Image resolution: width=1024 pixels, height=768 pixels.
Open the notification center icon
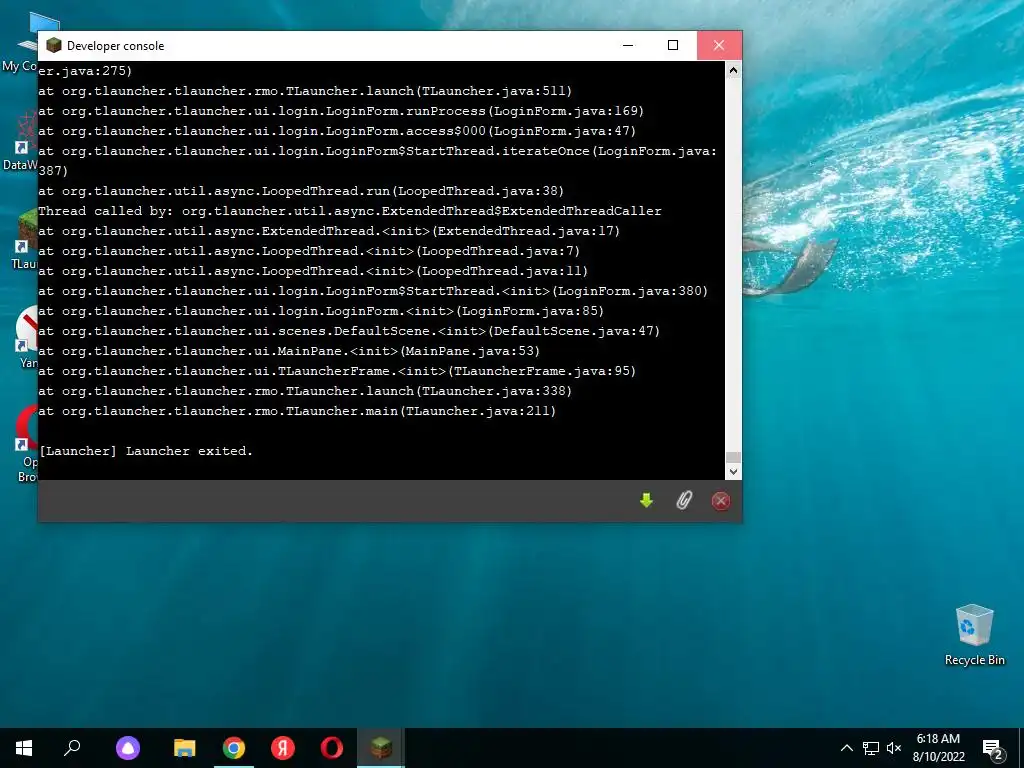point(993,748)
